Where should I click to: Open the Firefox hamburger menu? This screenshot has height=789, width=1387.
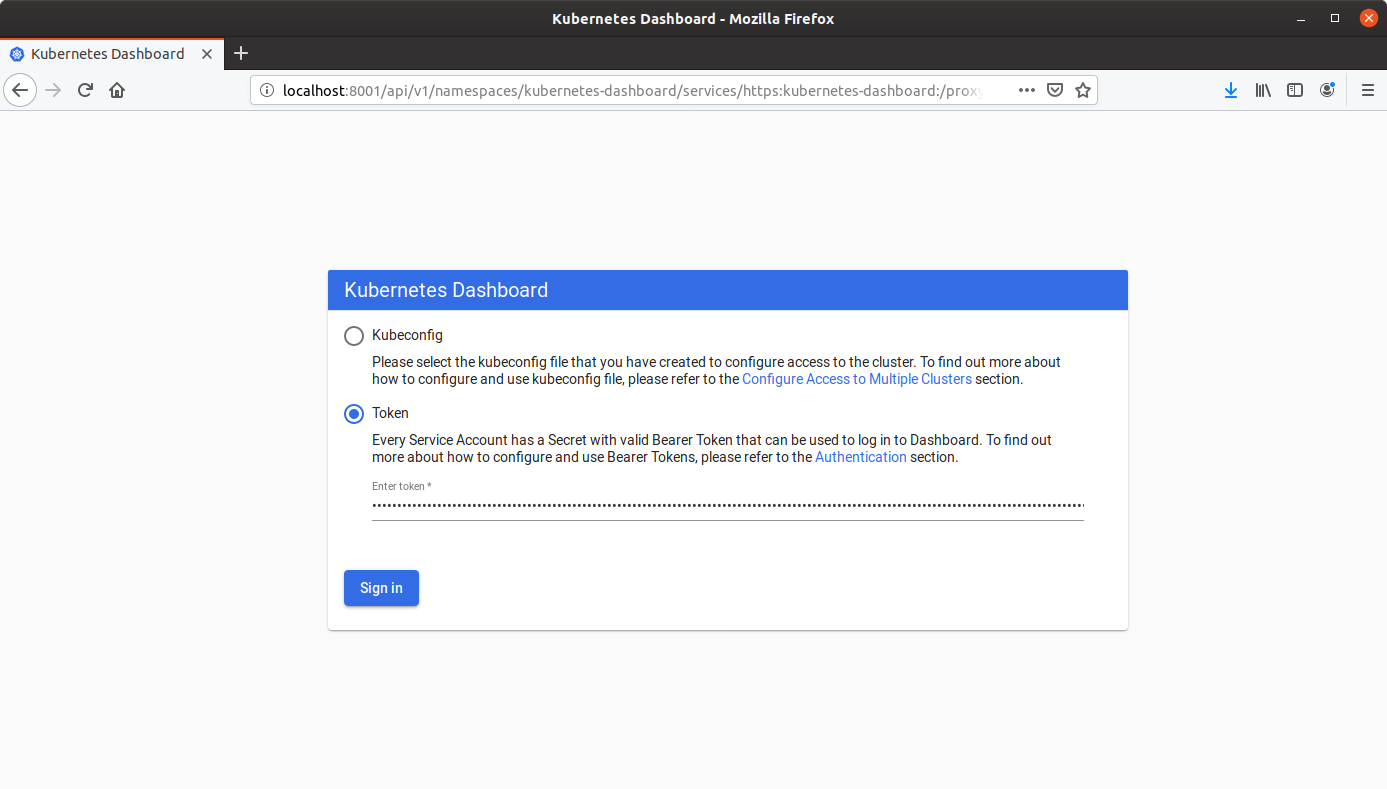tap(1368, 90)
